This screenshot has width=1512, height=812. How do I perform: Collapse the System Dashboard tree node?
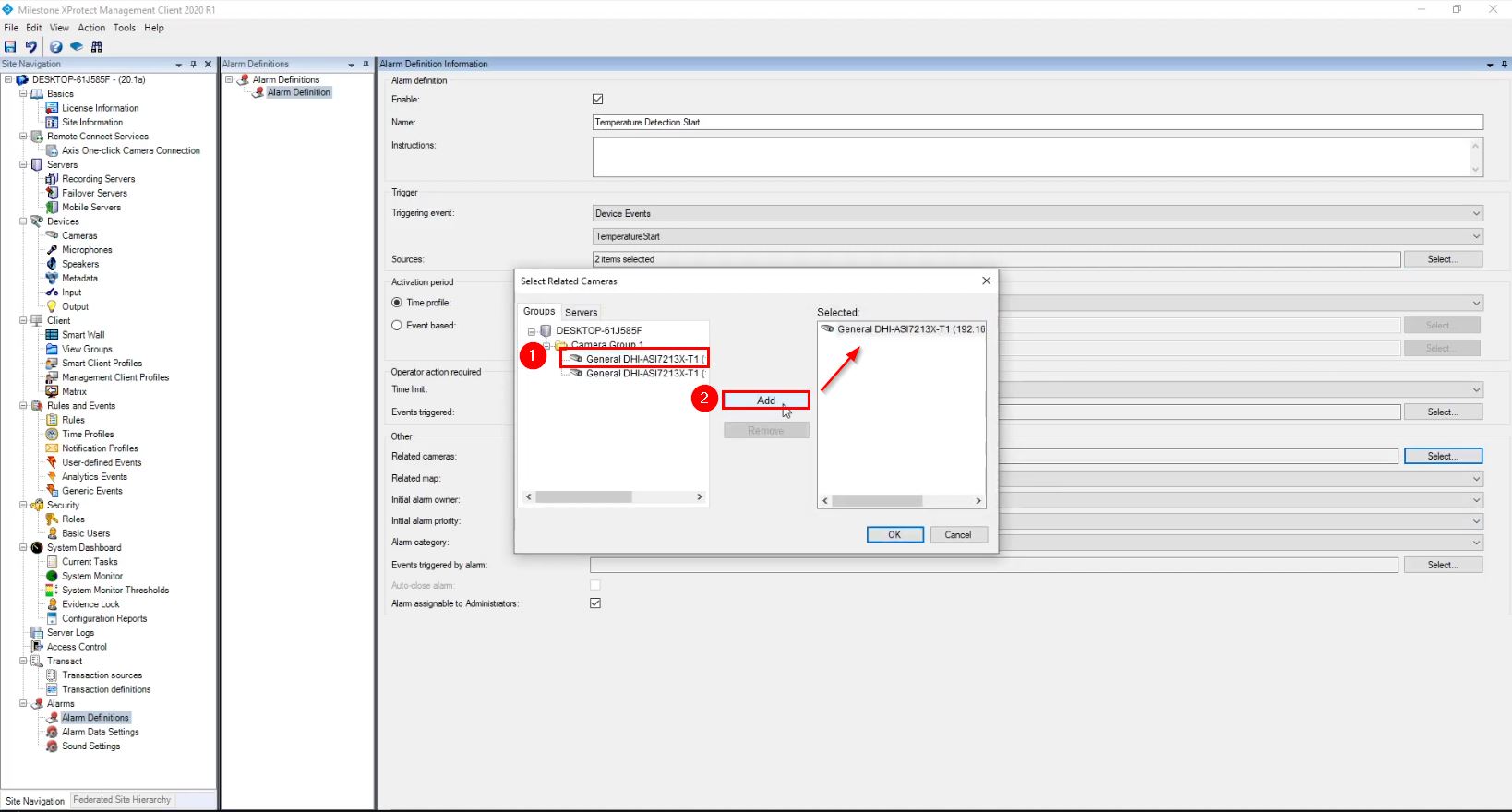(23, 547)
